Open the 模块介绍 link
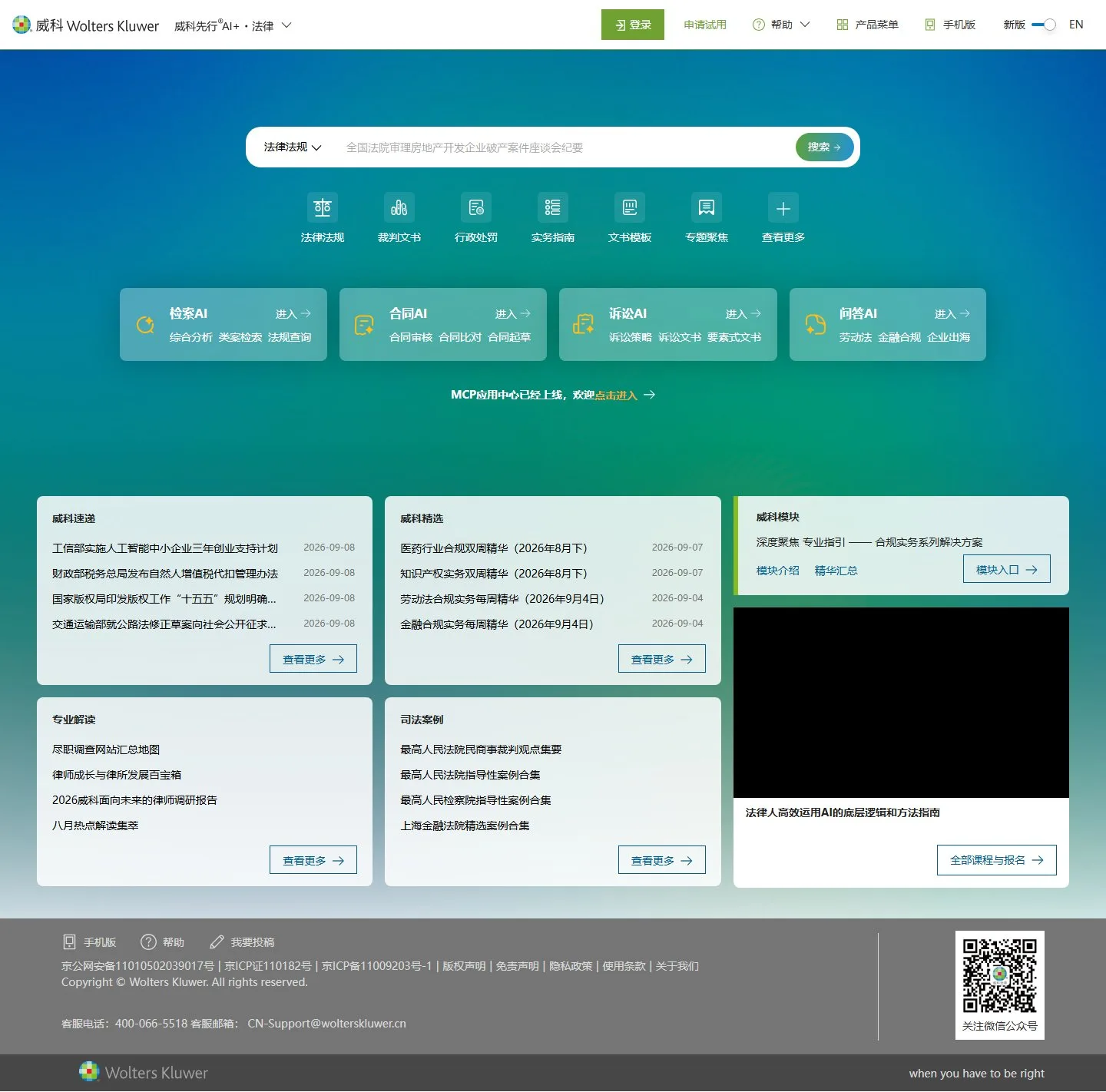This screenshot has height=1092, width=1106. tap(778, 571)
